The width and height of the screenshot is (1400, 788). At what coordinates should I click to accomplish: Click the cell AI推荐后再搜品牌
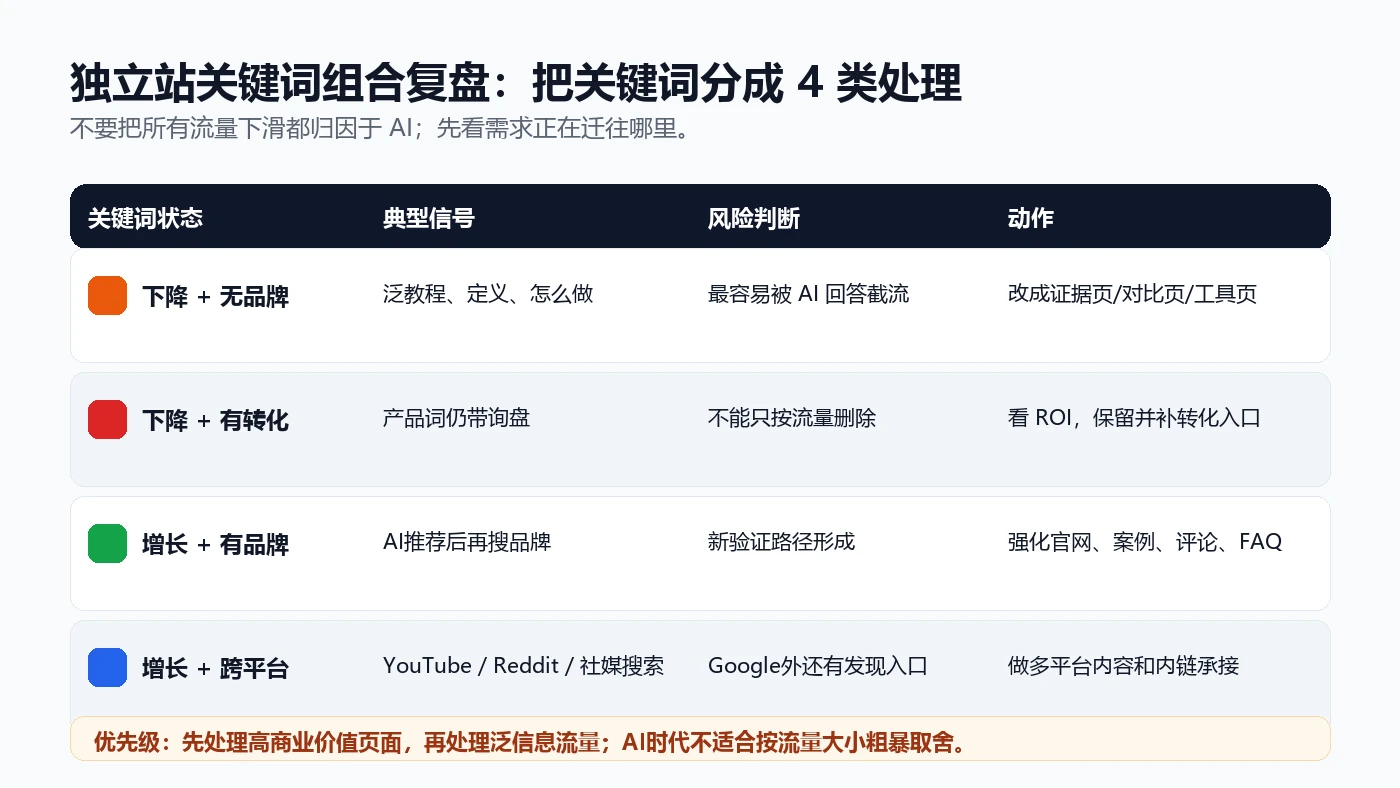467,542
